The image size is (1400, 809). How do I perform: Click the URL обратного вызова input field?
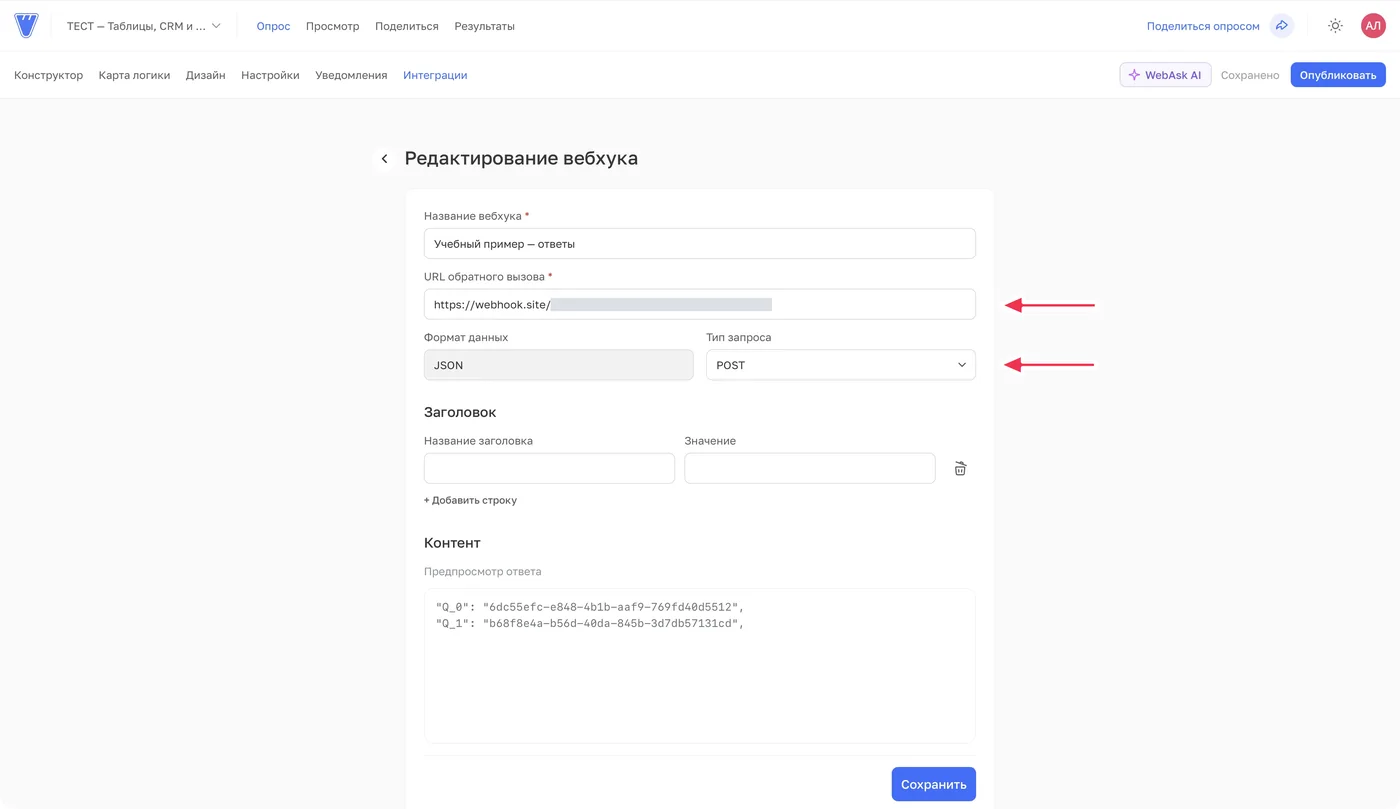pyautogui.click(x=699, y=304)
